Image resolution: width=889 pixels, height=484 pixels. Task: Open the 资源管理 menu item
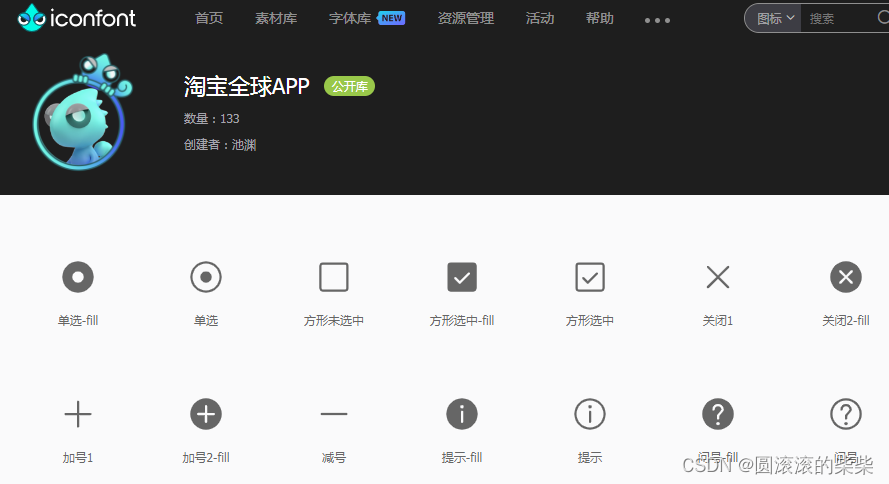(x=465, y=19)
